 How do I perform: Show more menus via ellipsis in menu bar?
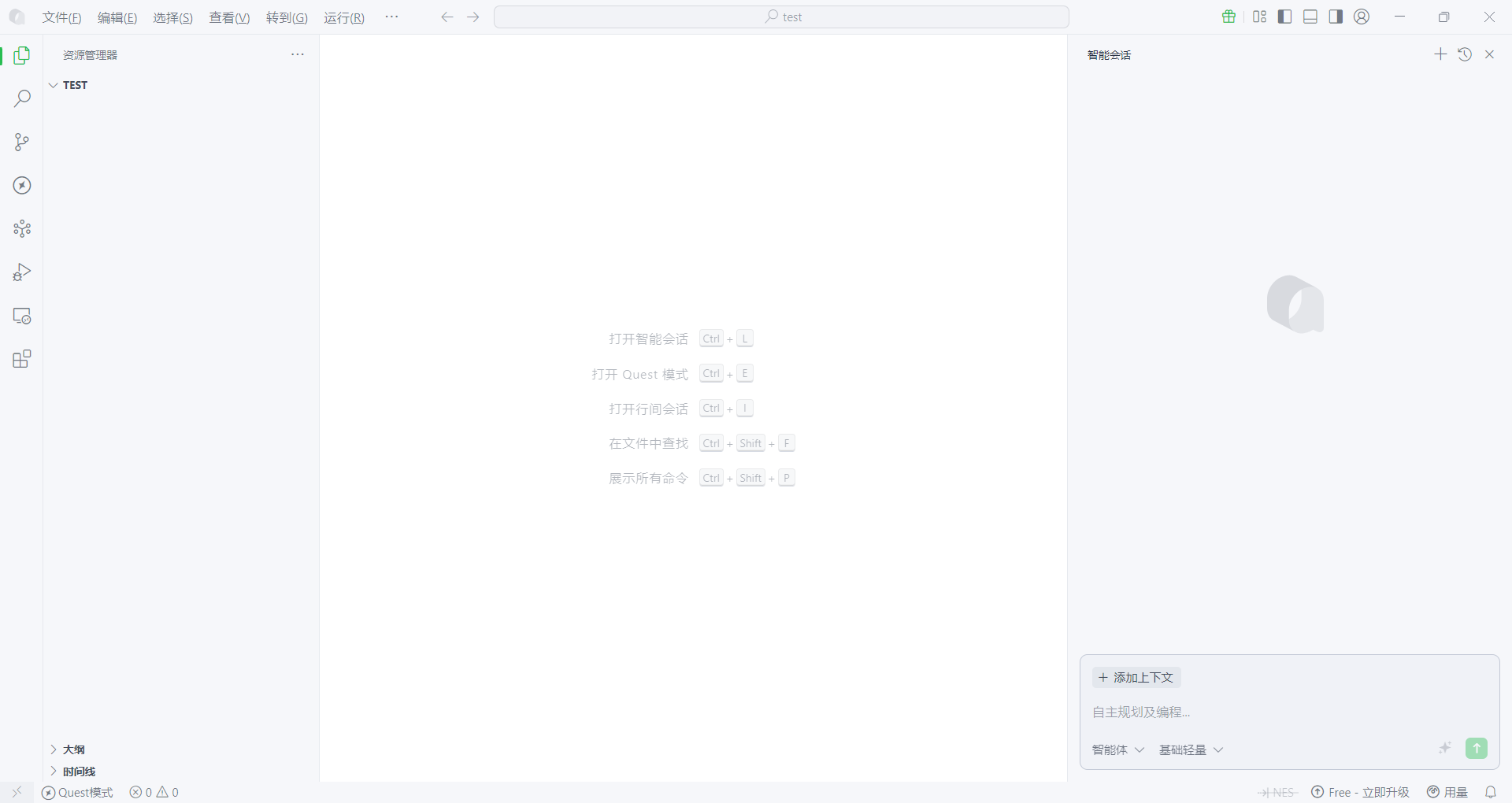[391, 17]
